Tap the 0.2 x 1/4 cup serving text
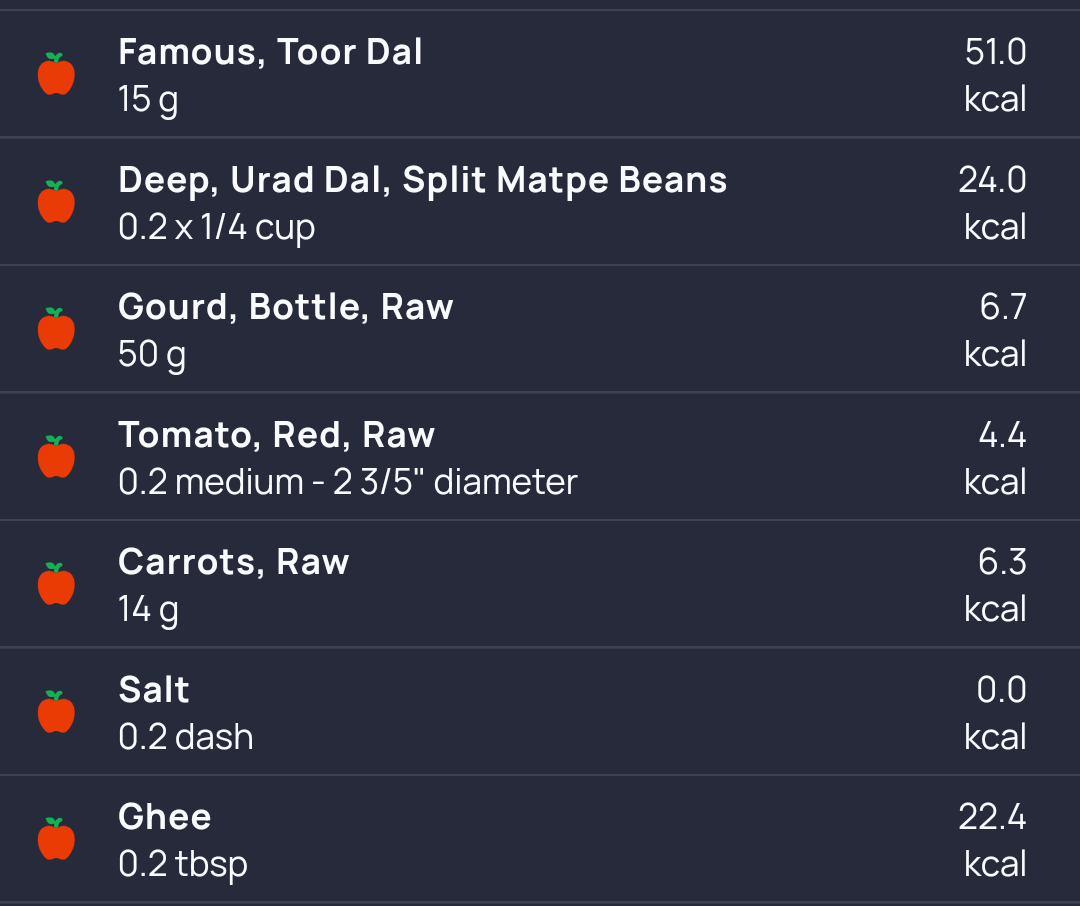The width and height of the screenshot is (1080, 906). pyautogui.click(x=216, y=227)
